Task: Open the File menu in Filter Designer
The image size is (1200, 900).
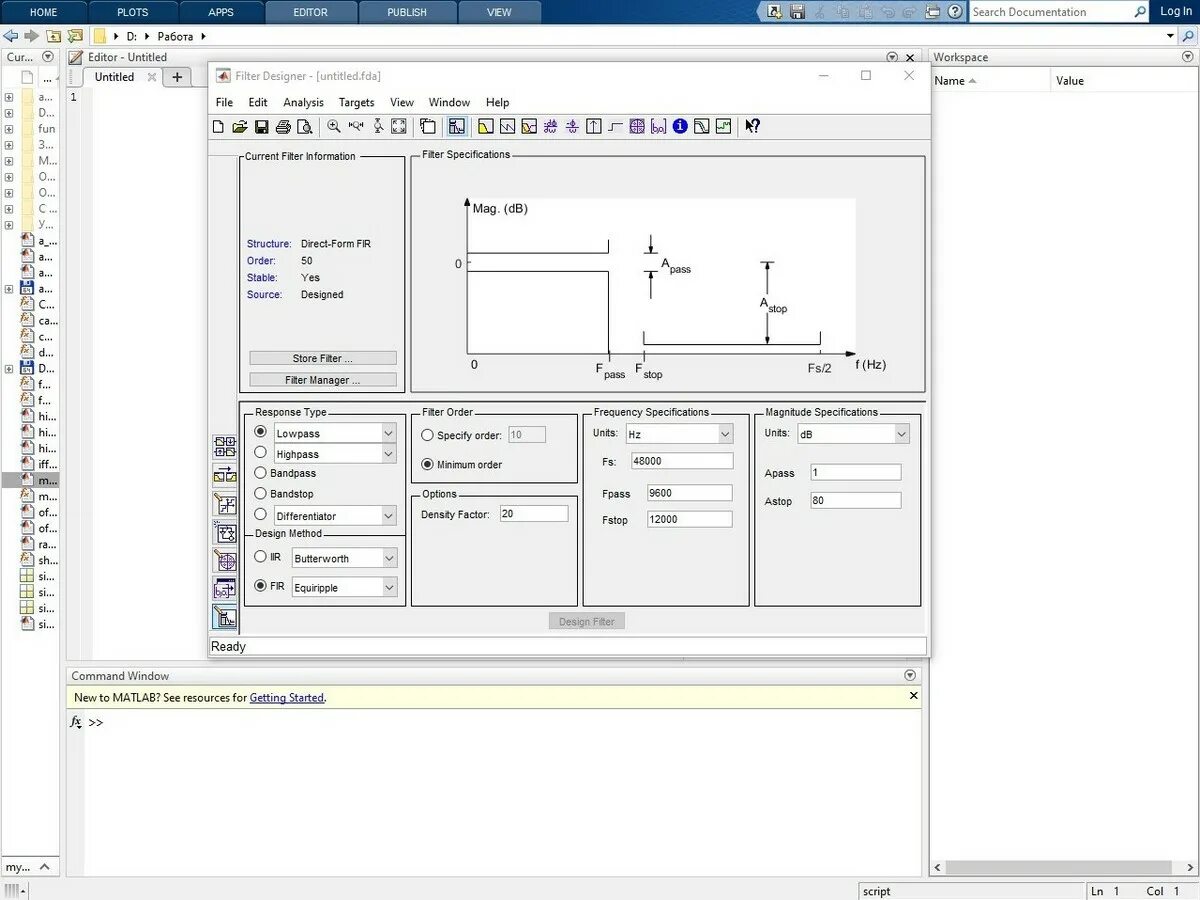Action: 224,102
